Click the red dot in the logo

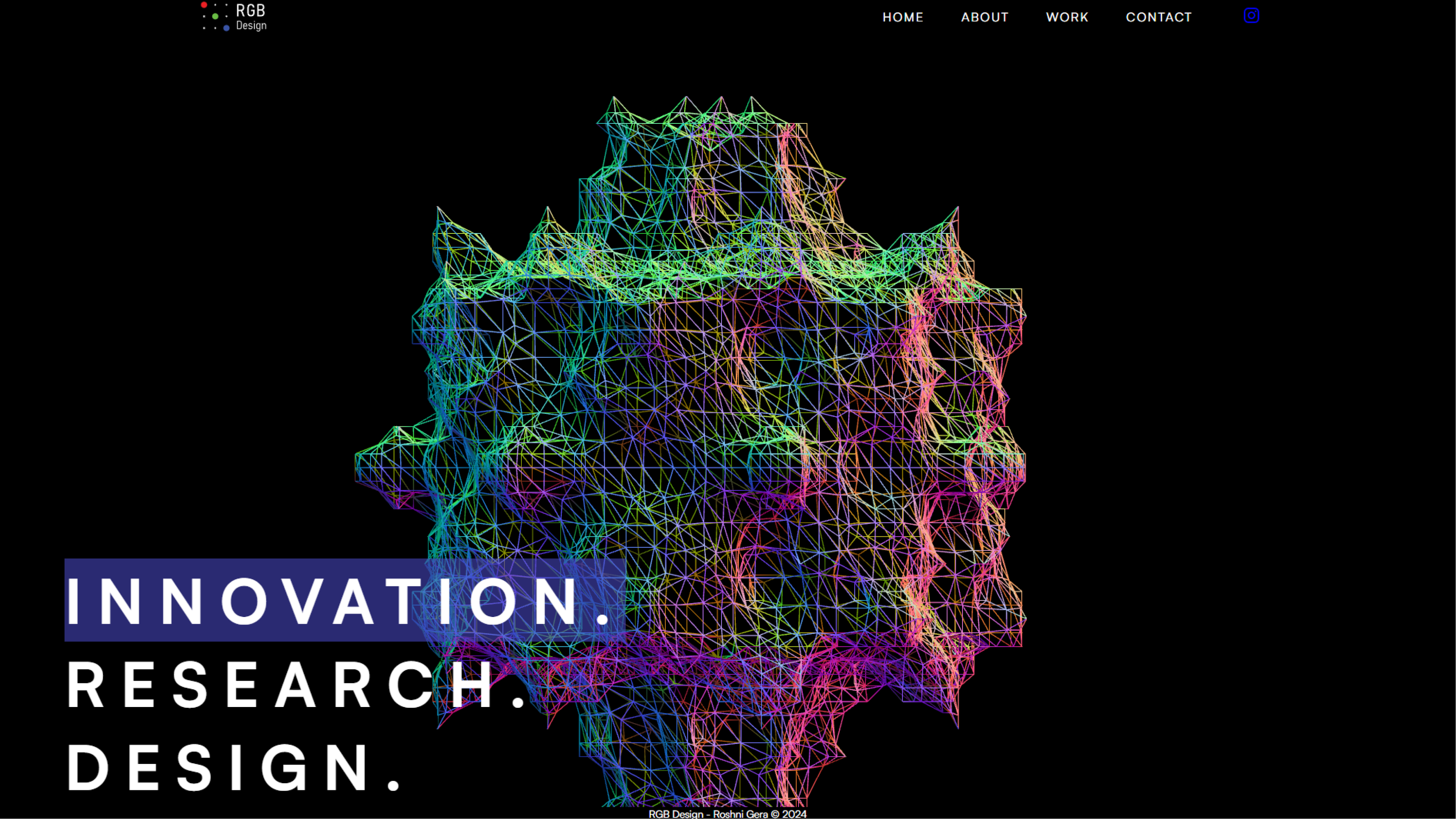[204, 5]
